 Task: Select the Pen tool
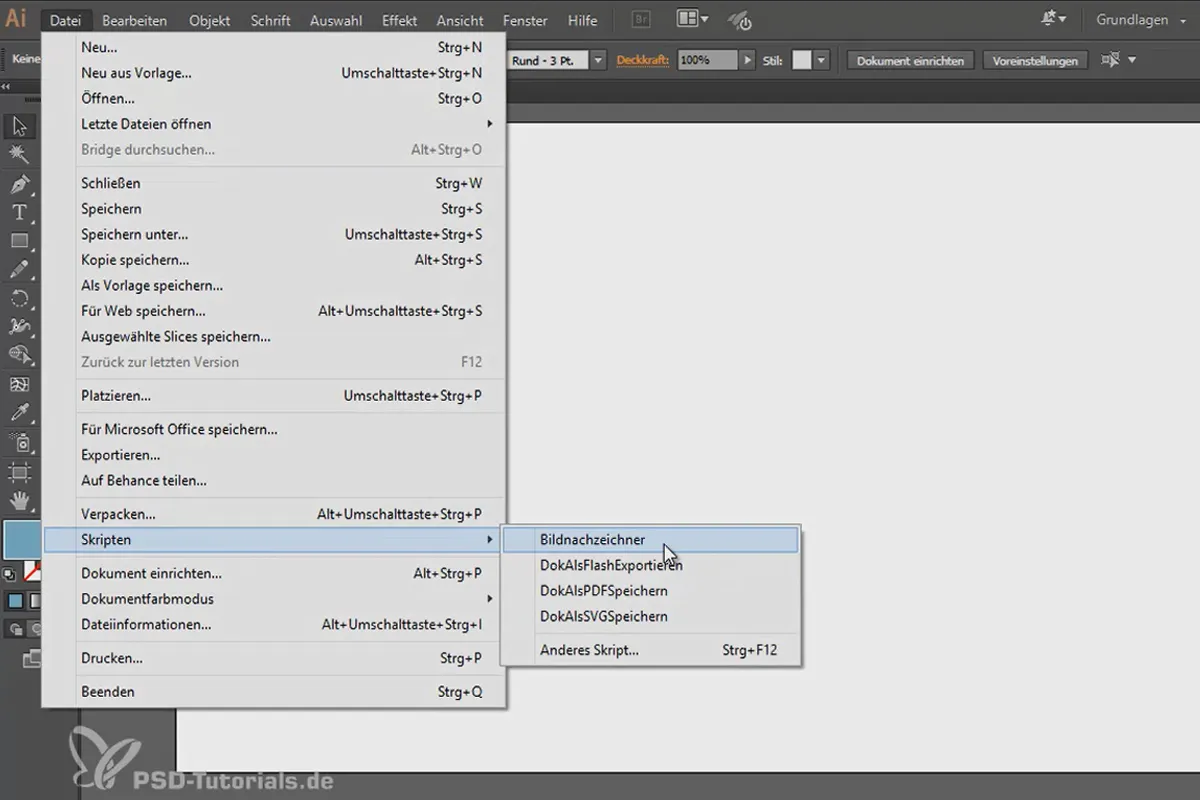(19, 184)
